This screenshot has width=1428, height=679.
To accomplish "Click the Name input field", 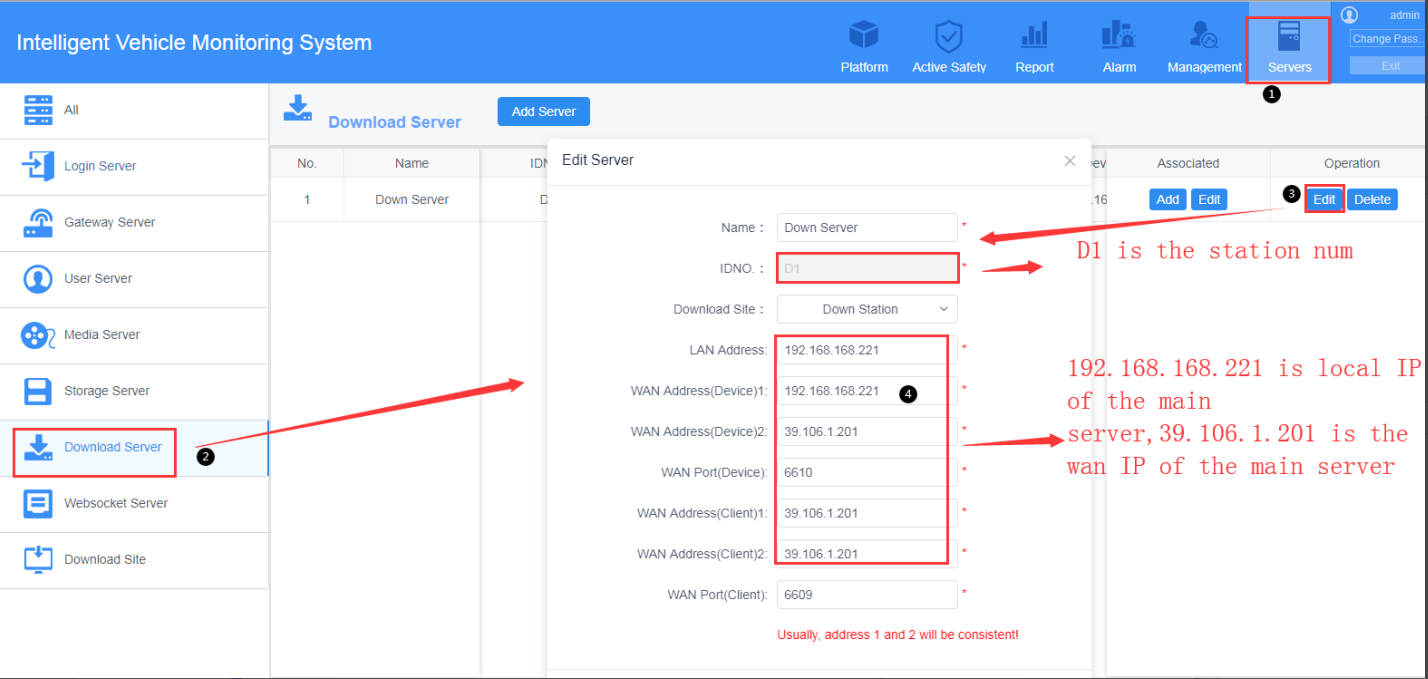I will [x=867, y=227].
